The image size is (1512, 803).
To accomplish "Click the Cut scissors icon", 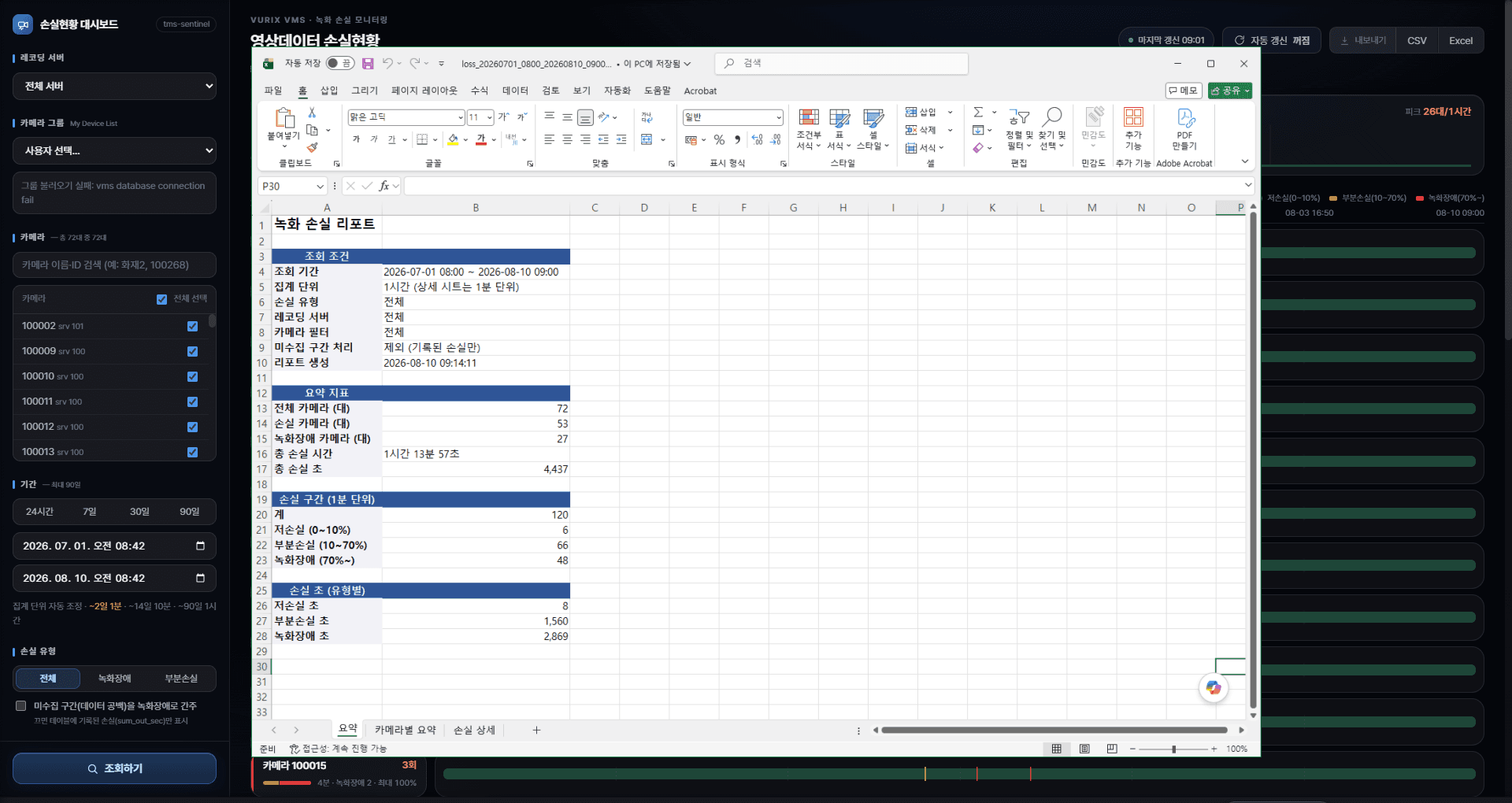I will [x=312, y=113].
